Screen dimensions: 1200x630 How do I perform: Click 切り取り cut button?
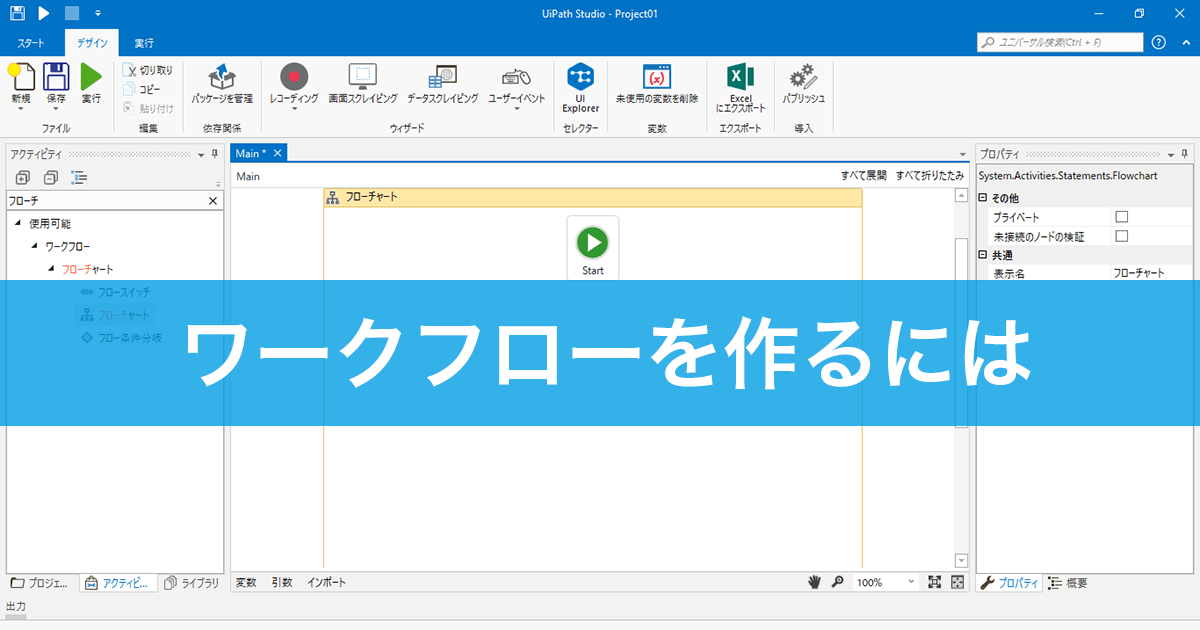[148, 70]
